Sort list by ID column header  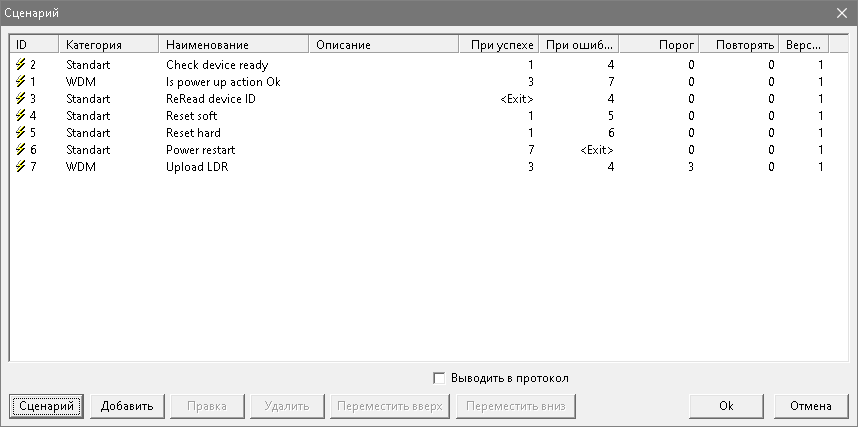point(34,45)
